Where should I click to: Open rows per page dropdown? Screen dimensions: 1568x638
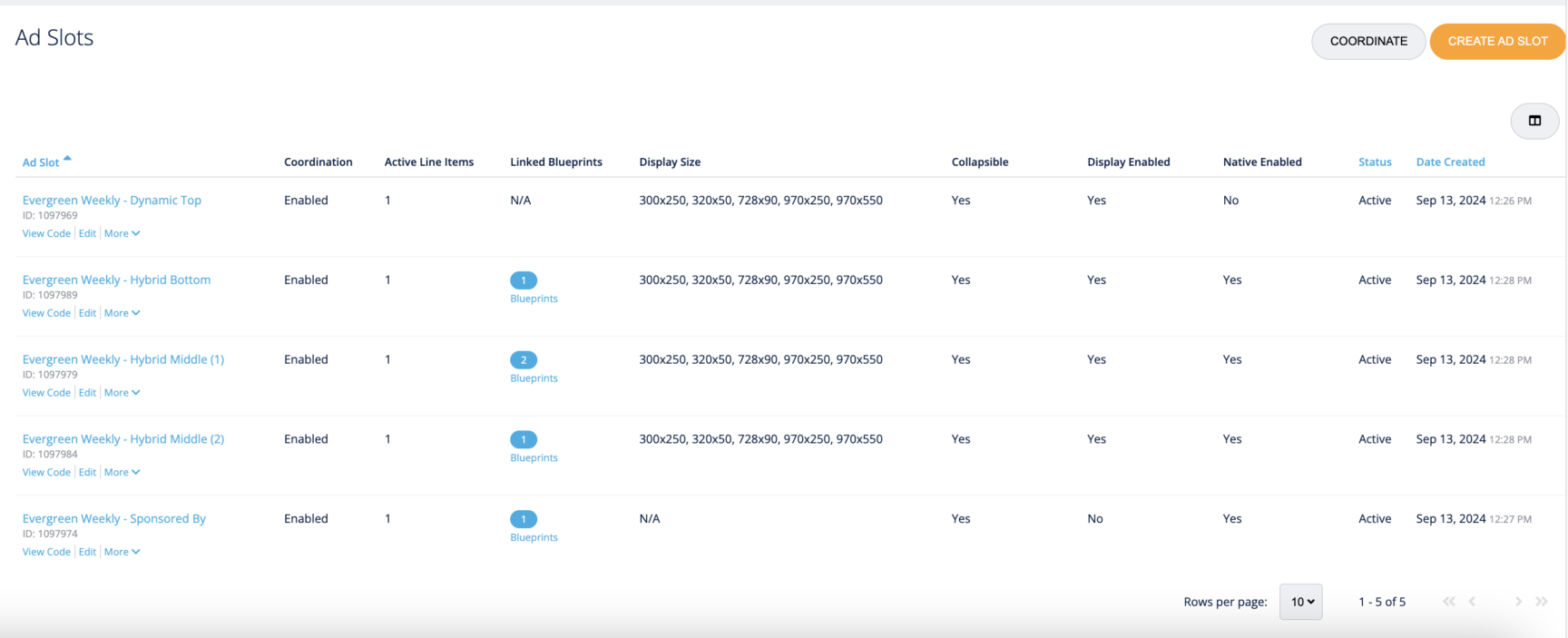click(x=1300, y=602)
